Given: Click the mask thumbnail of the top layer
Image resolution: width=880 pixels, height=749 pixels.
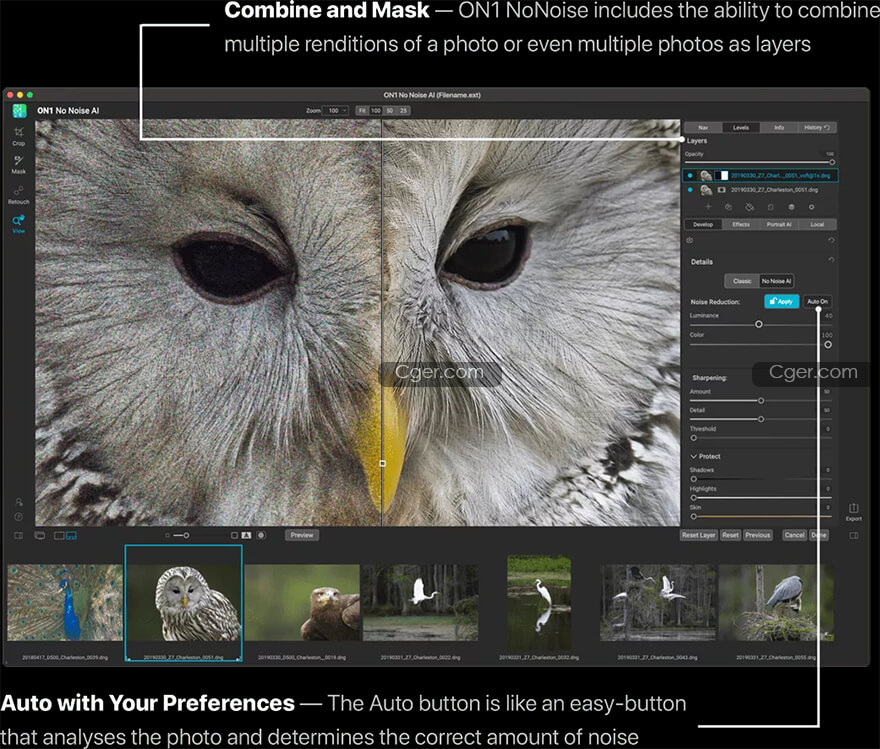Looking at the screenshot, I should 721,176.
